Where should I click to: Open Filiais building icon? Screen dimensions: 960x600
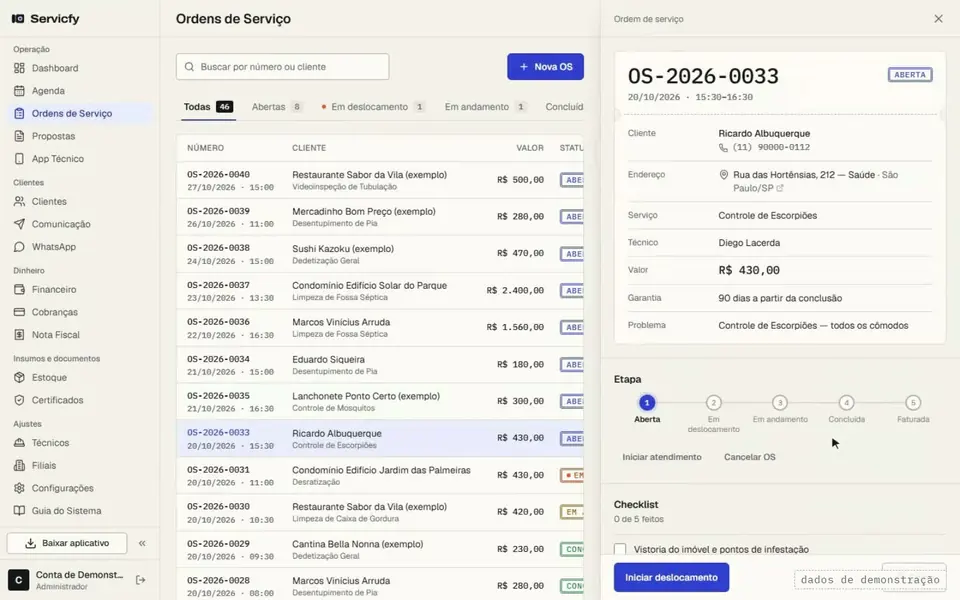(19, 465)
